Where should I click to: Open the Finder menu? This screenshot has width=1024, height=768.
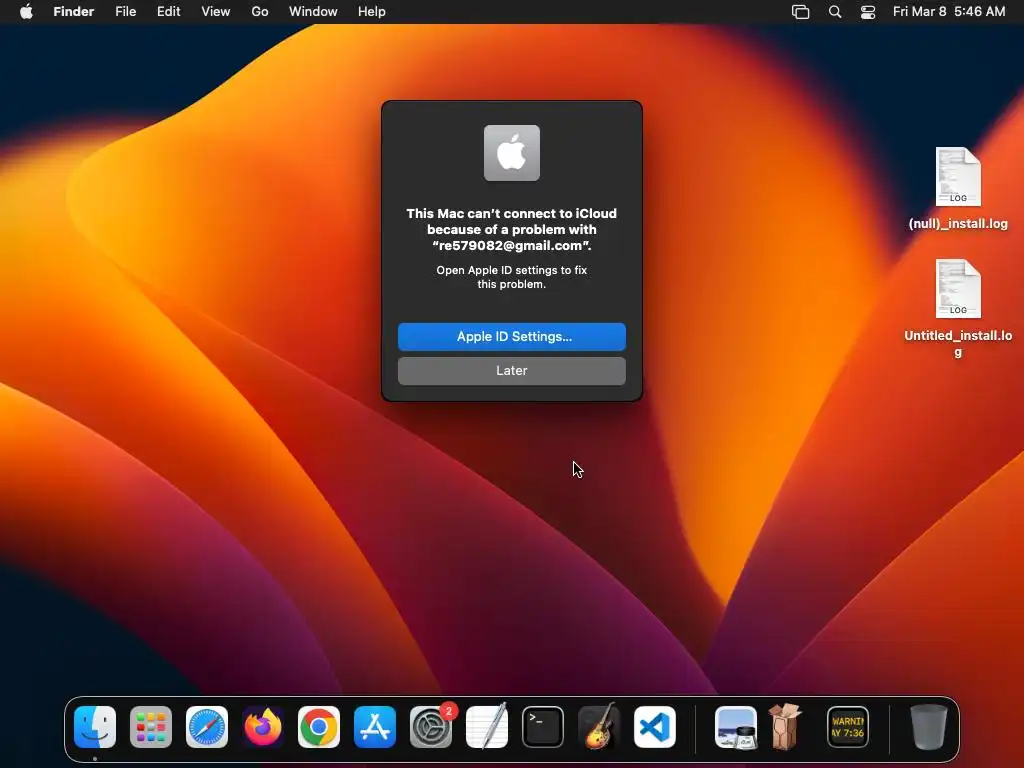(x=74, y=12)
